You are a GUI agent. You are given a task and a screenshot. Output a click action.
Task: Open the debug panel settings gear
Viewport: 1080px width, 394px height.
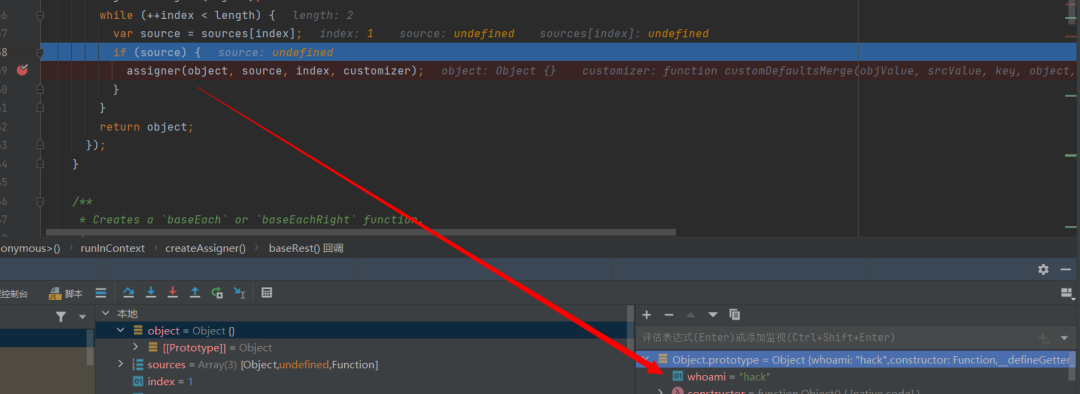[x=1043, y=269]
